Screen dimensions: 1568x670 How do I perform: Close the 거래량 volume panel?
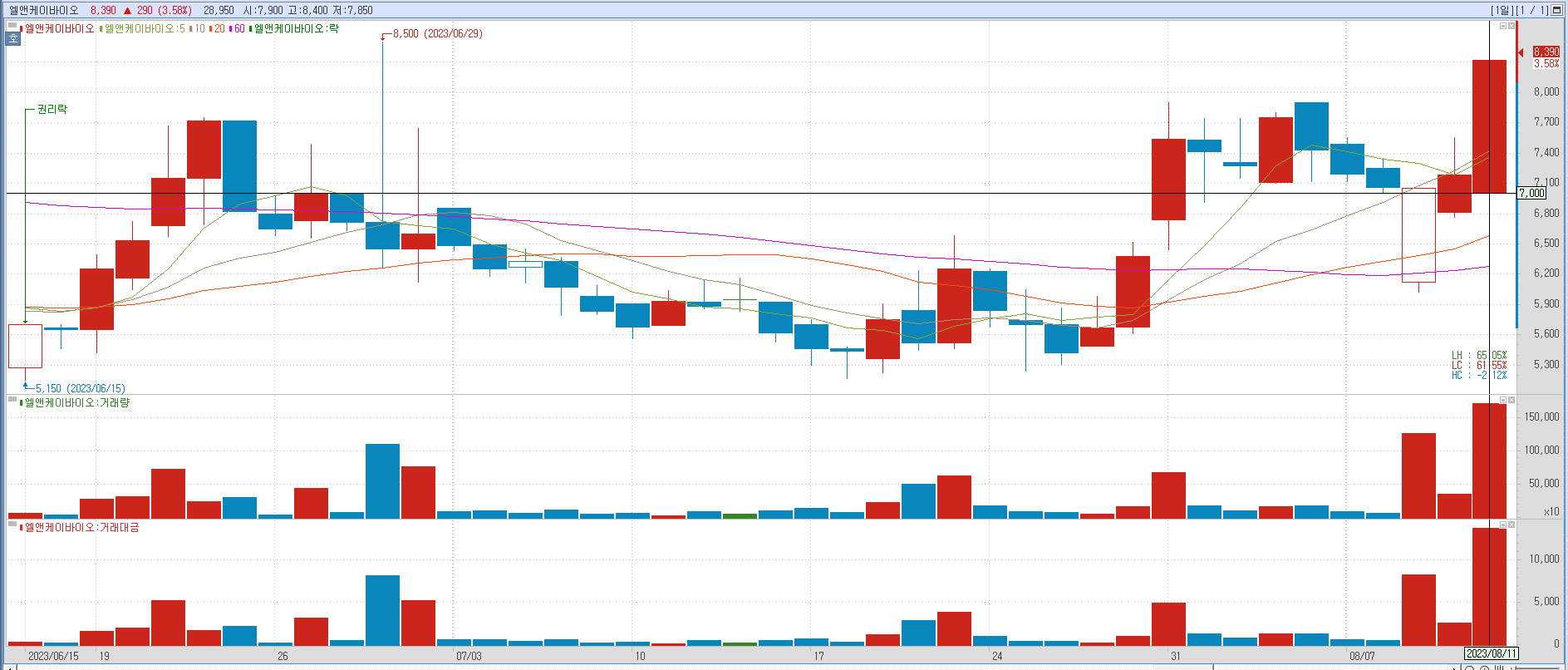point(1511,400)
